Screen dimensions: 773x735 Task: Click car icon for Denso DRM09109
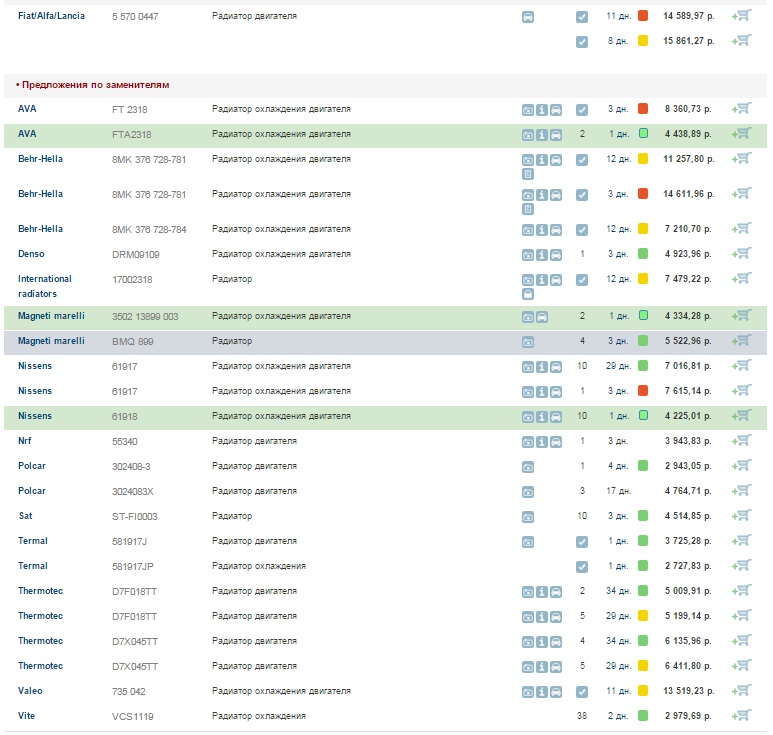coord(556,255)
